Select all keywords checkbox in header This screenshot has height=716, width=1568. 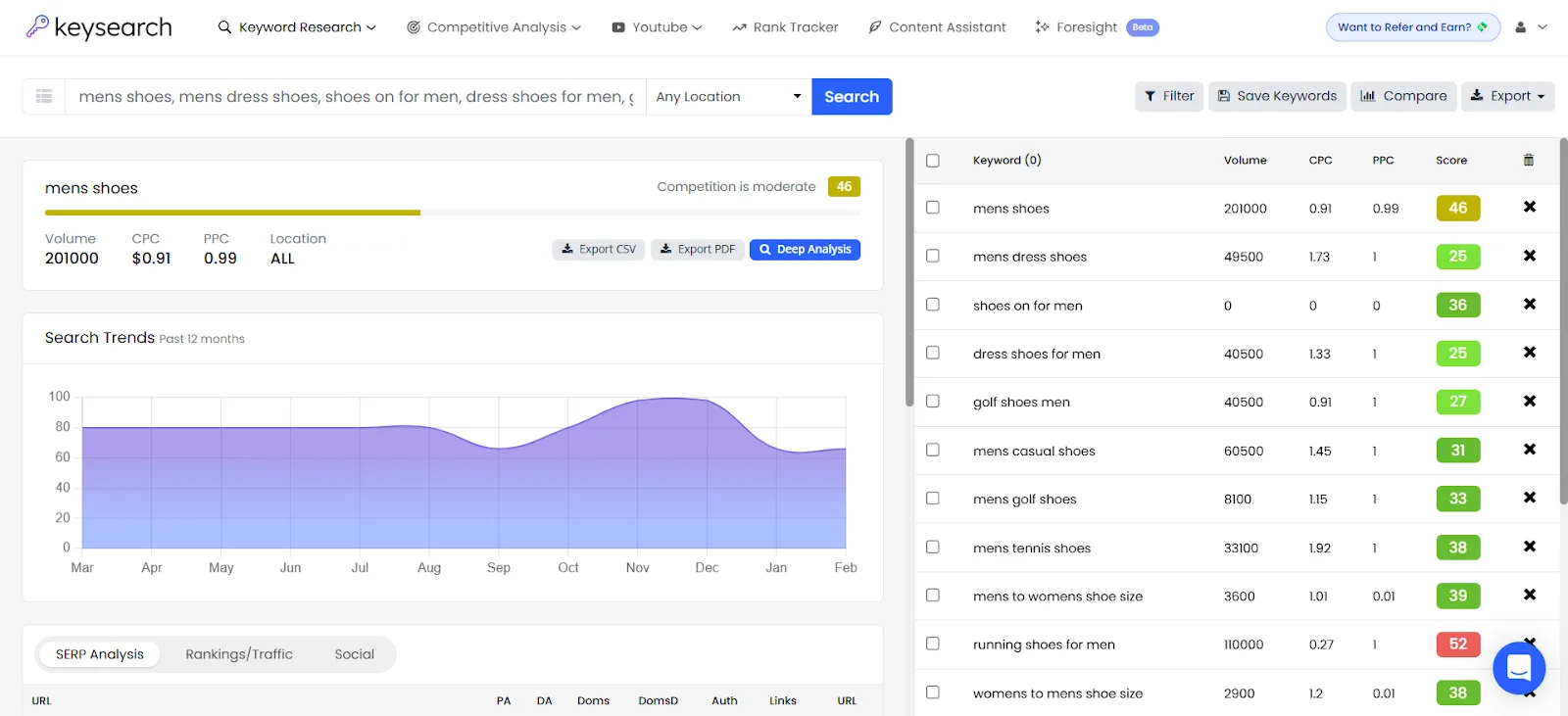(x=933, y=161)
